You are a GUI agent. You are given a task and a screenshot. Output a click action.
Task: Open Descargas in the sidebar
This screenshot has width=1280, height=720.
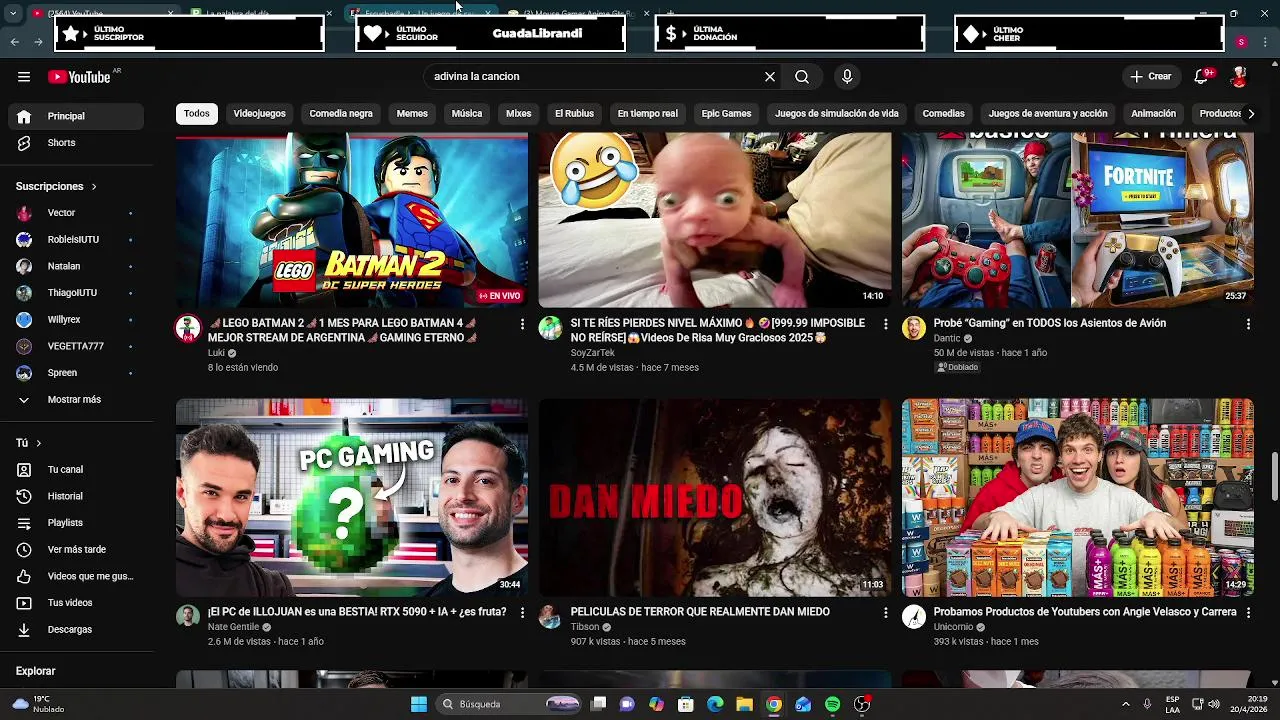[76, 630]
